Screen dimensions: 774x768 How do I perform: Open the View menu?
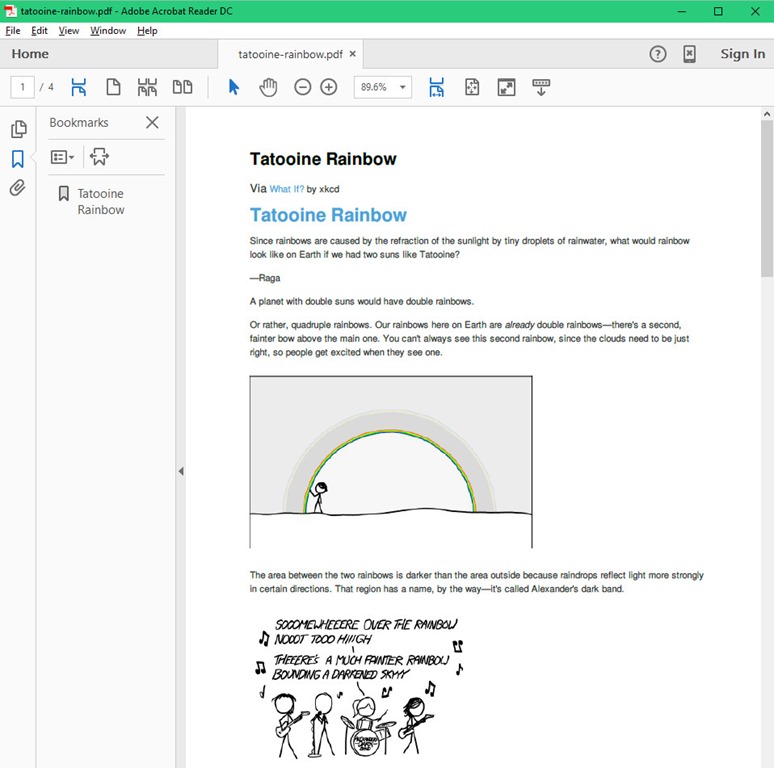tap(69, 31)
